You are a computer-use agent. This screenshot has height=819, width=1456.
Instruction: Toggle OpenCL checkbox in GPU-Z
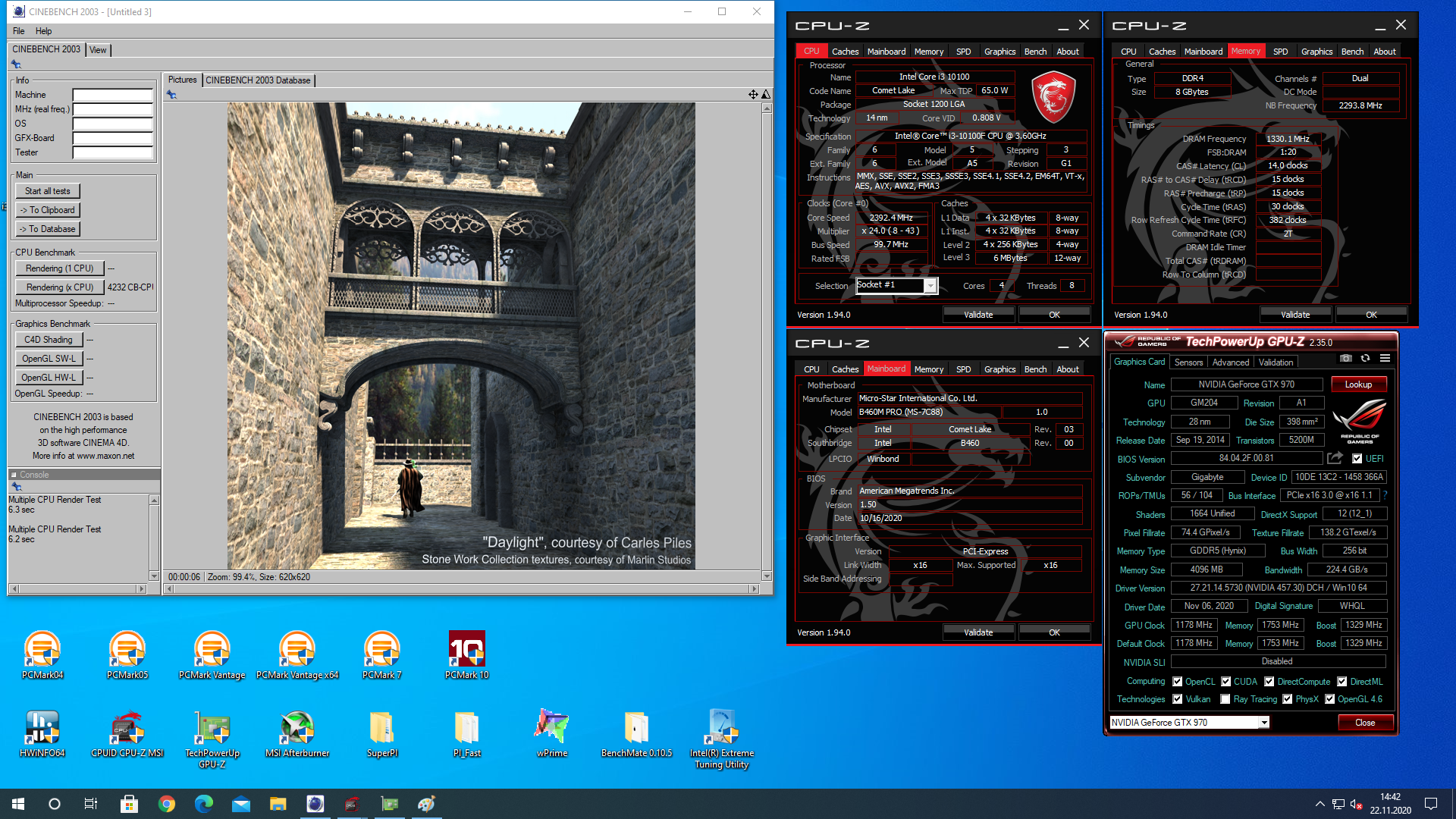click(1178, 682)
